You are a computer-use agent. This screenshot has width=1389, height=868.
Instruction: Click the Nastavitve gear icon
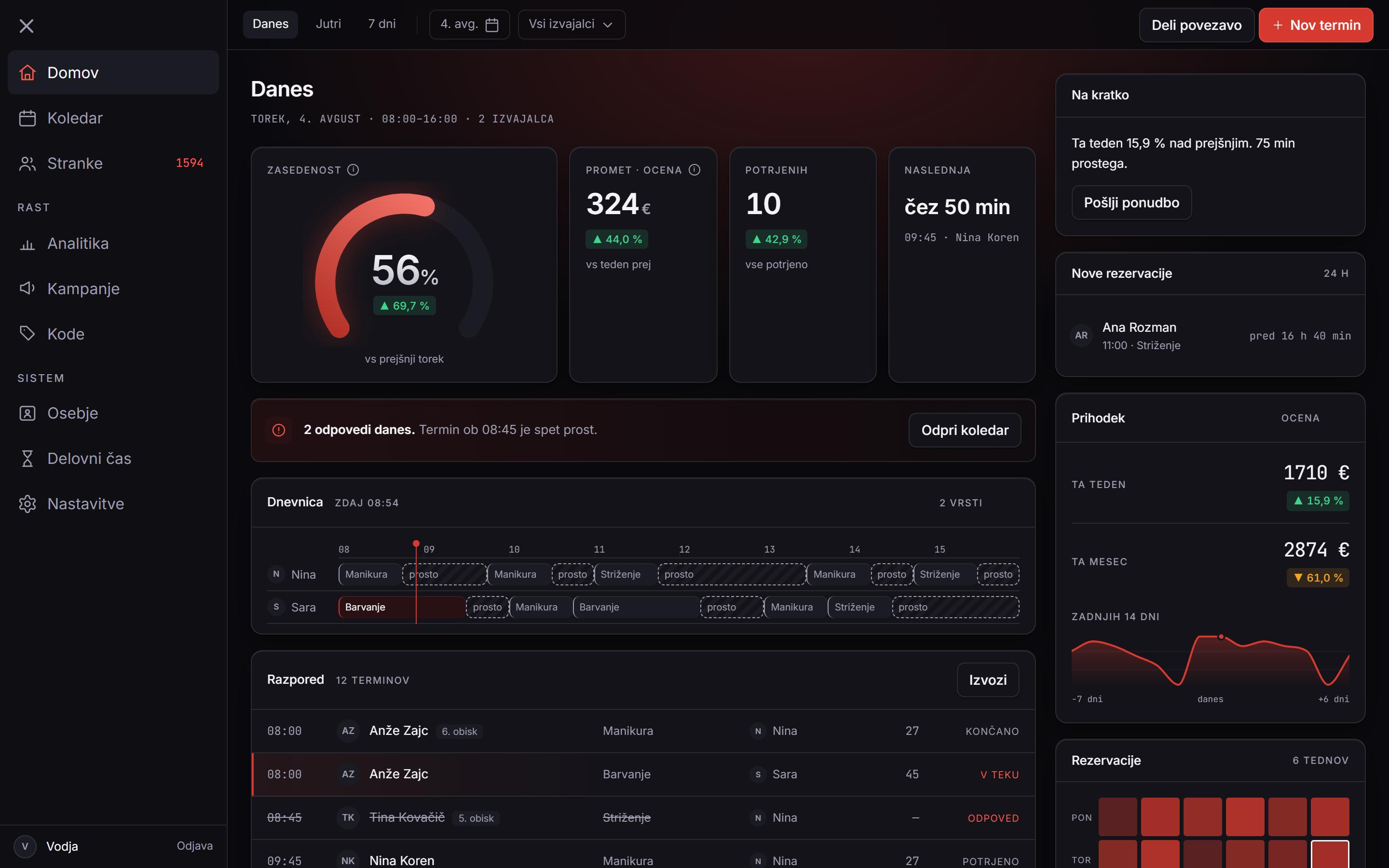pyautogui.click(x=27, y=503)
